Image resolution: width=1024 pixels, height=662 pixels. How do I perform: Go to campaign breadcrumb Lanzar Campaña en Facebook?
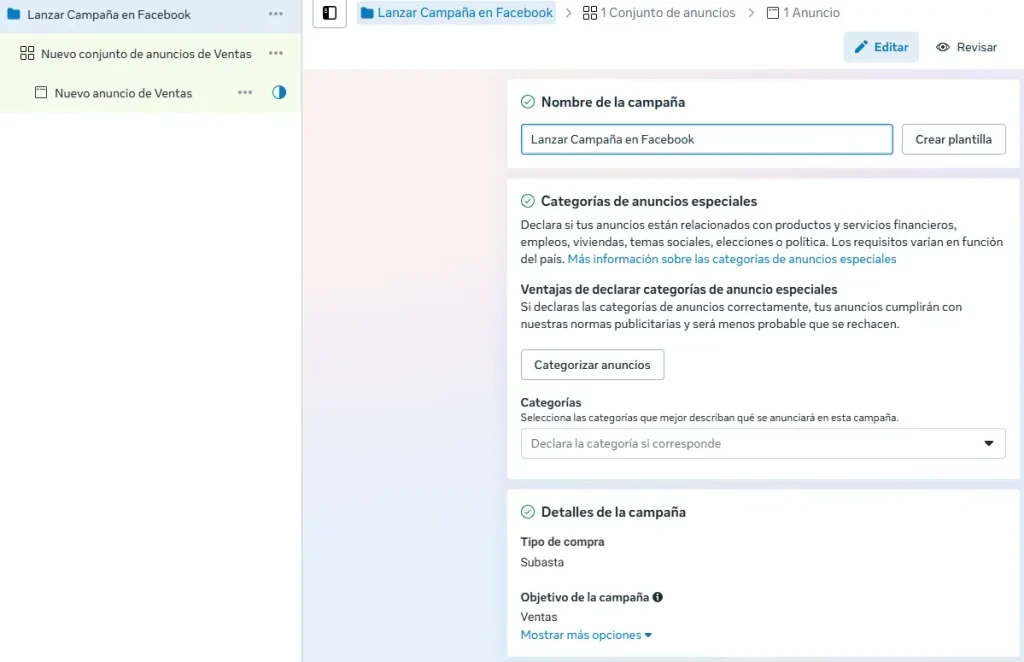[456, 12]
